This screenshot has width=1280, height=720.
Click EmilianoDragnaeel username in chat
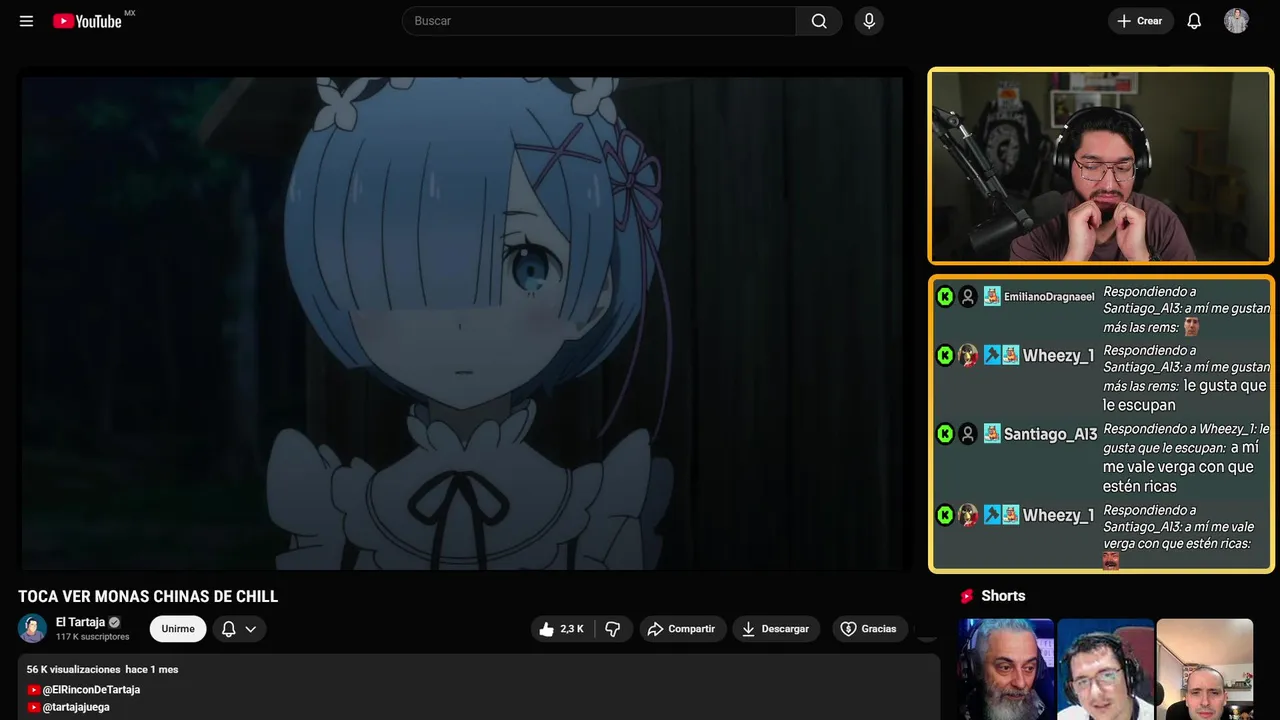point(1049,297)
